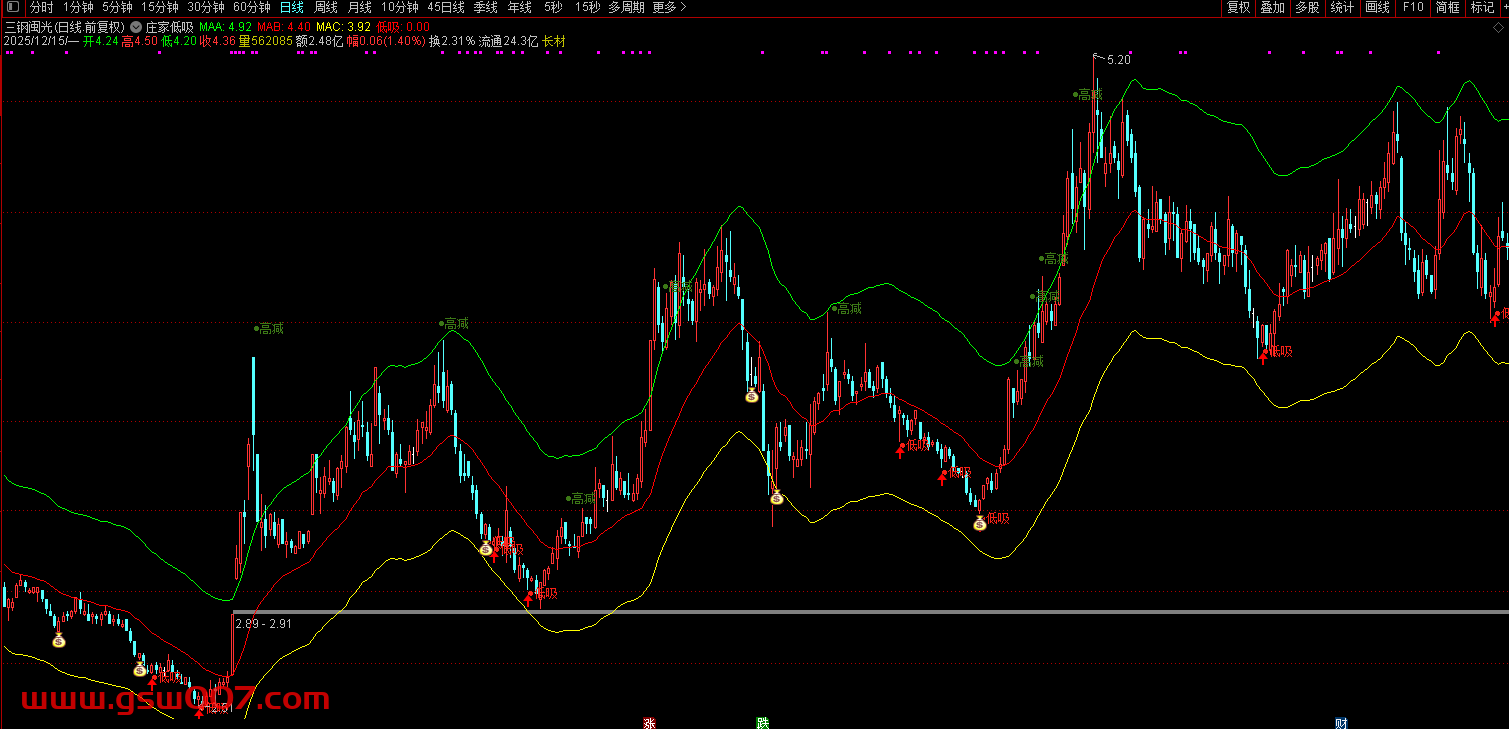Click the 标记 mark button
1509x729 pixels.
click(x=1482, y=7)
